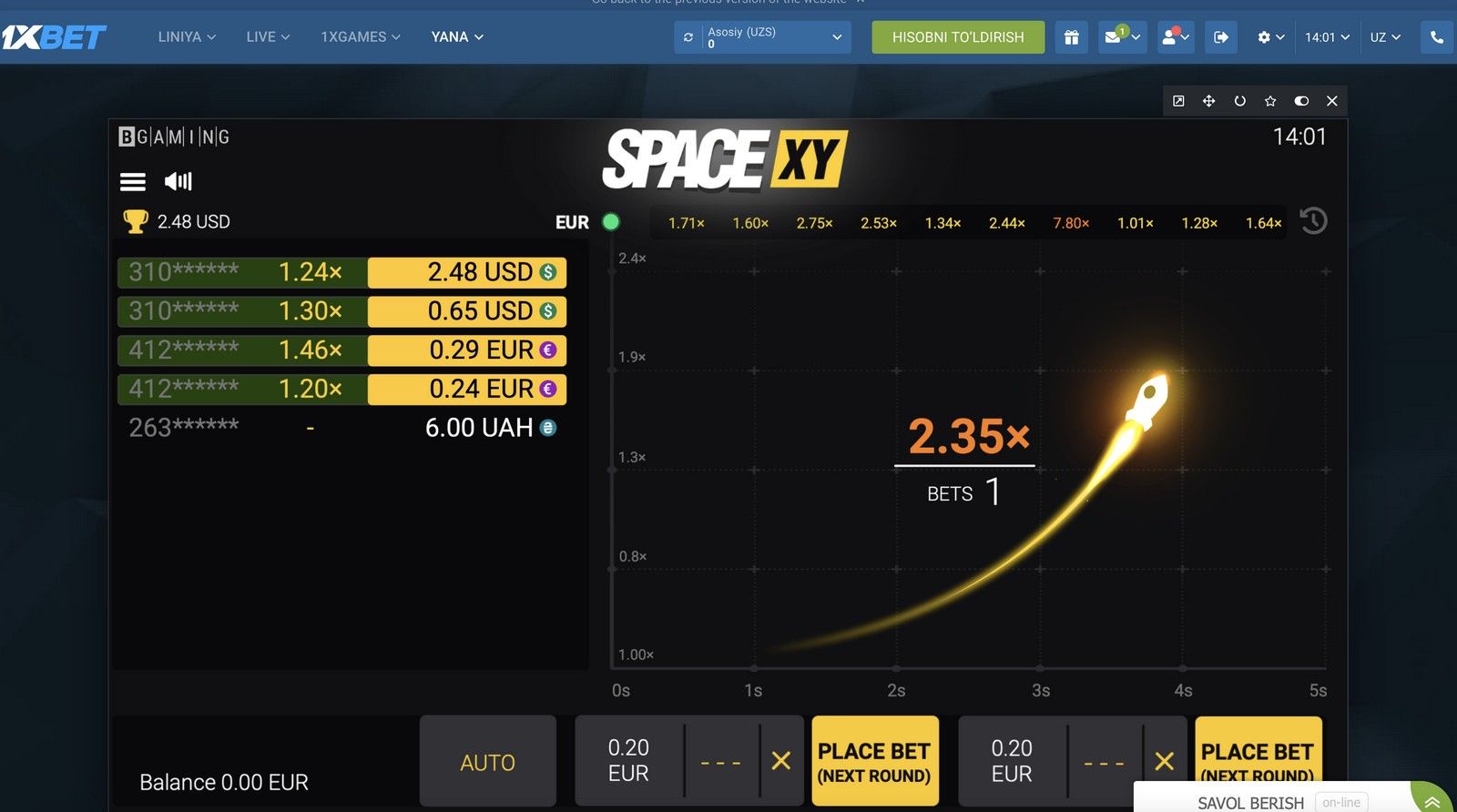Open the gift bonuses icon
1457x812 pixels.
pyautogui.click(x=1072, y=37)
